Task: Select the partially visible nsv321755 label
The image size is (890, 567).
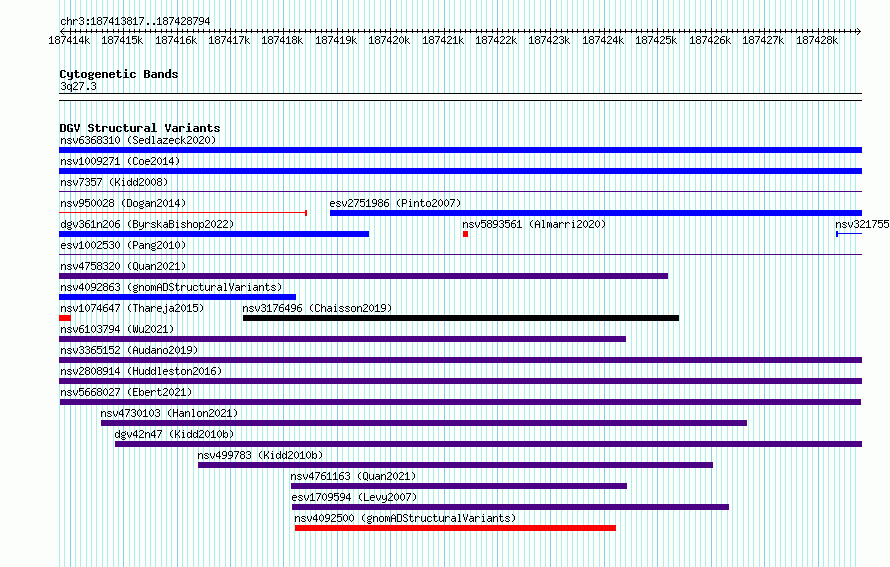Action: tap(862, 224)
